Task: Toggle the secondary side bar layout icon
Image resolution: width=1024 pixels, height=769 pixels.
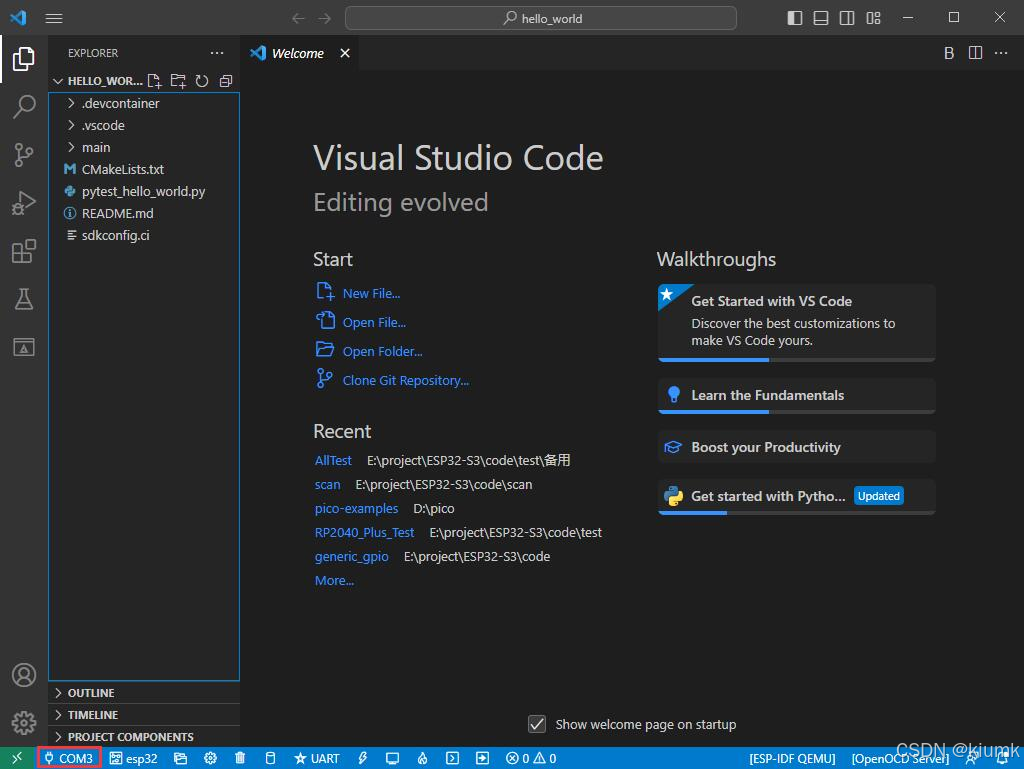Action: pos(847,18)
